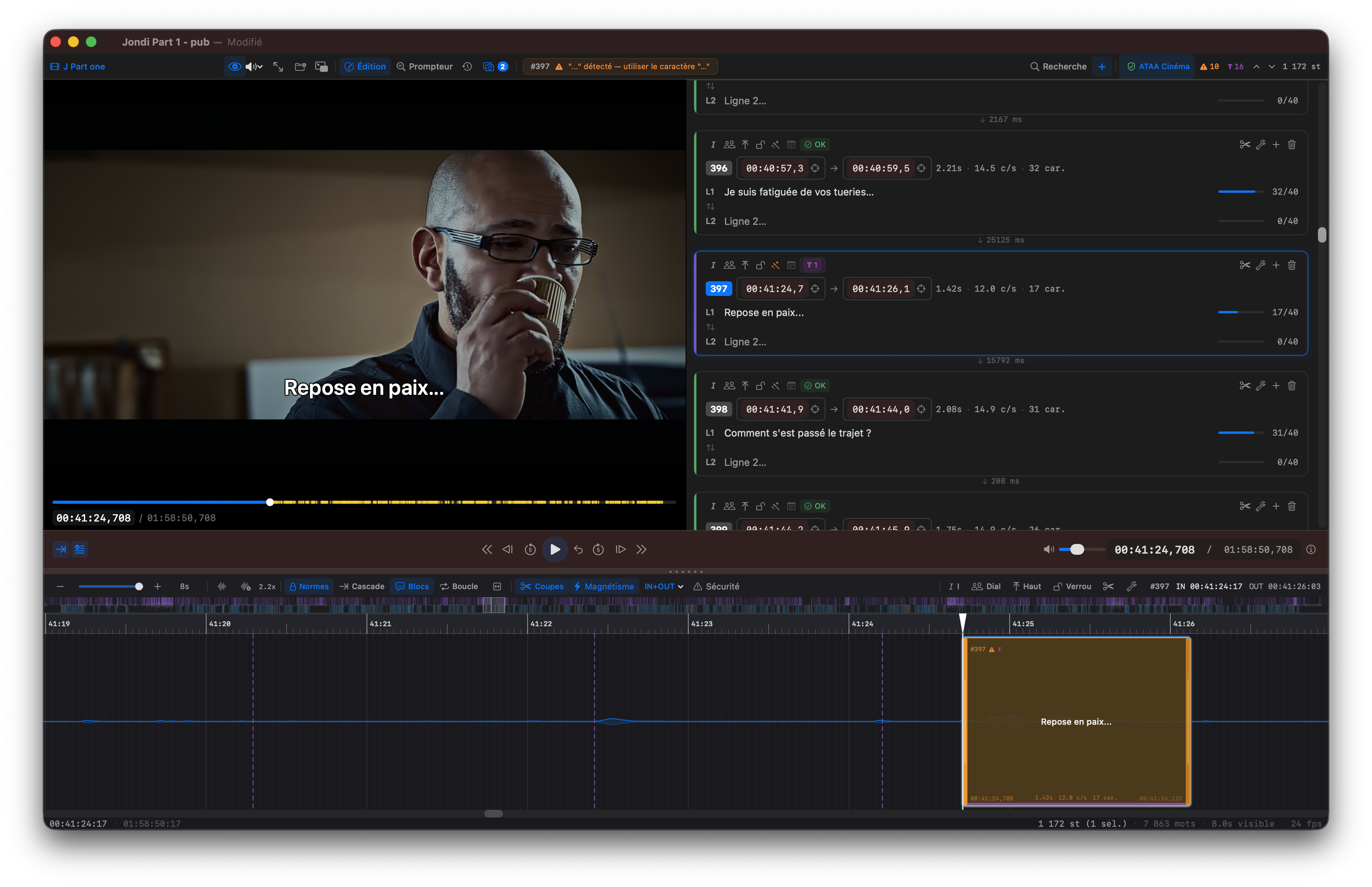Add a subtitle with the plus icon on subtitle 397
Image resolution: width=1372 pixels, height=887 pixels.
tap(1276, 265)
